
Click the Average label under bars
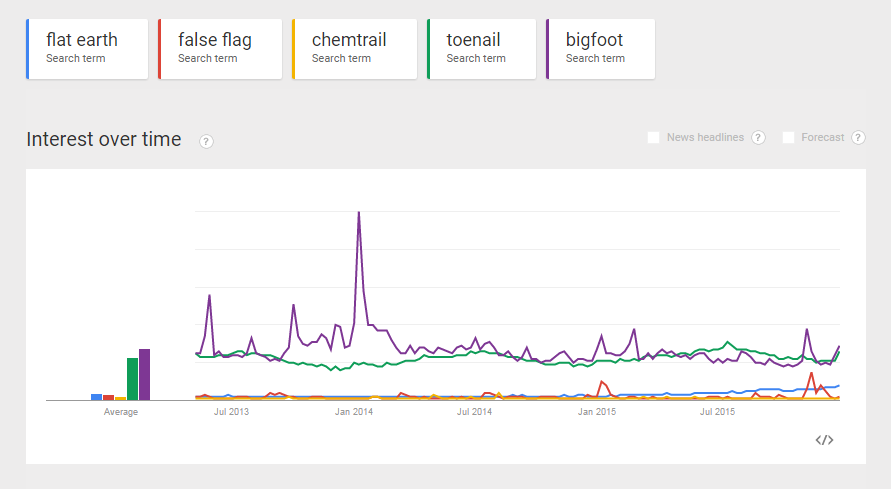coord(121,411)
